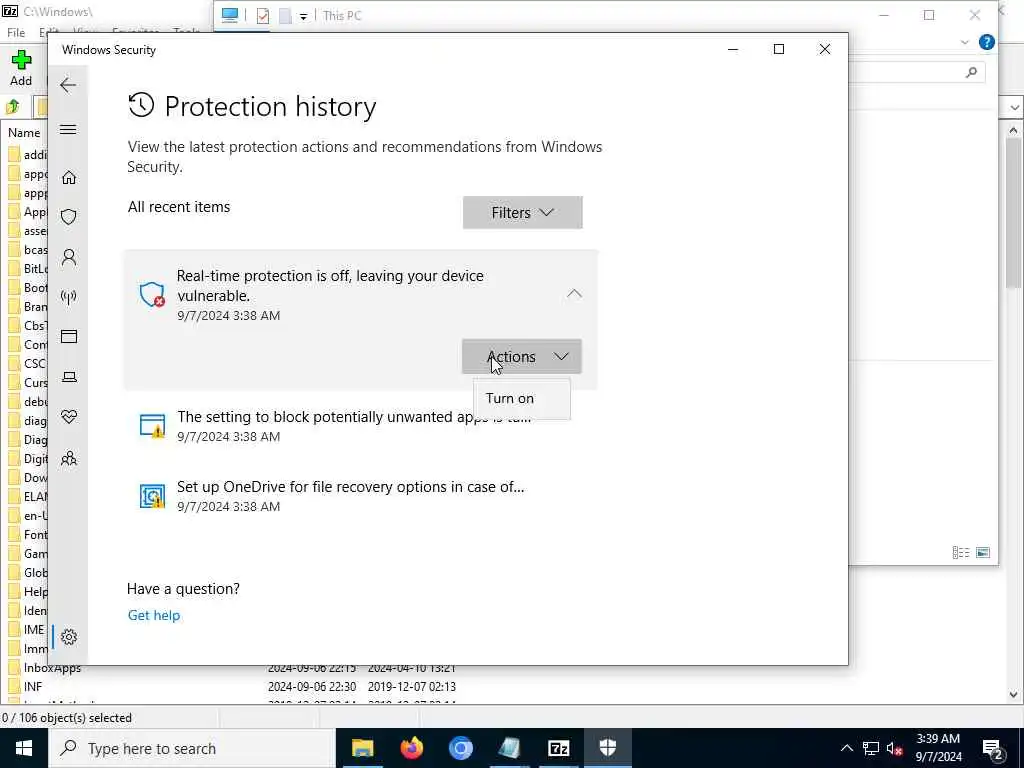This screenshot has height=768, width=1024.
Task: Open the Actions dropdown
Action: pyautogui.click(x=522, y=357)
